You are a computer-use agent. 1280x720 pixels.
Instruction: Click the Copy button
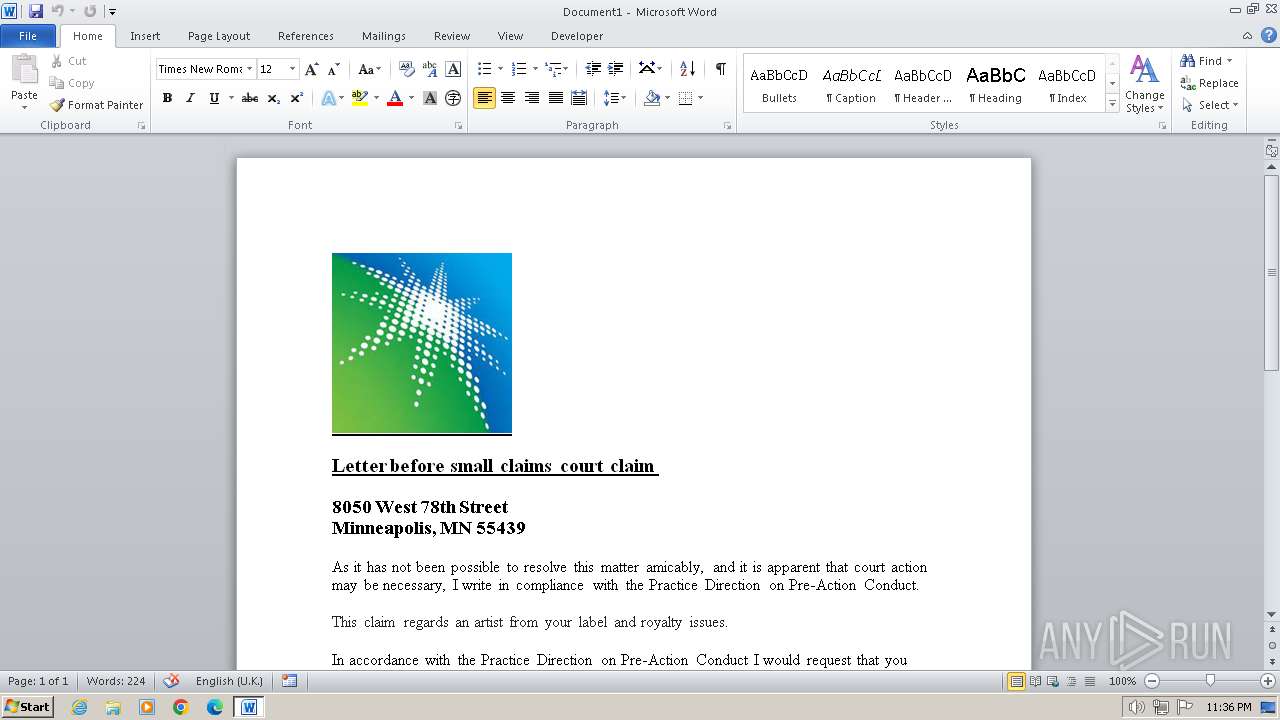(x=73, y=83)
